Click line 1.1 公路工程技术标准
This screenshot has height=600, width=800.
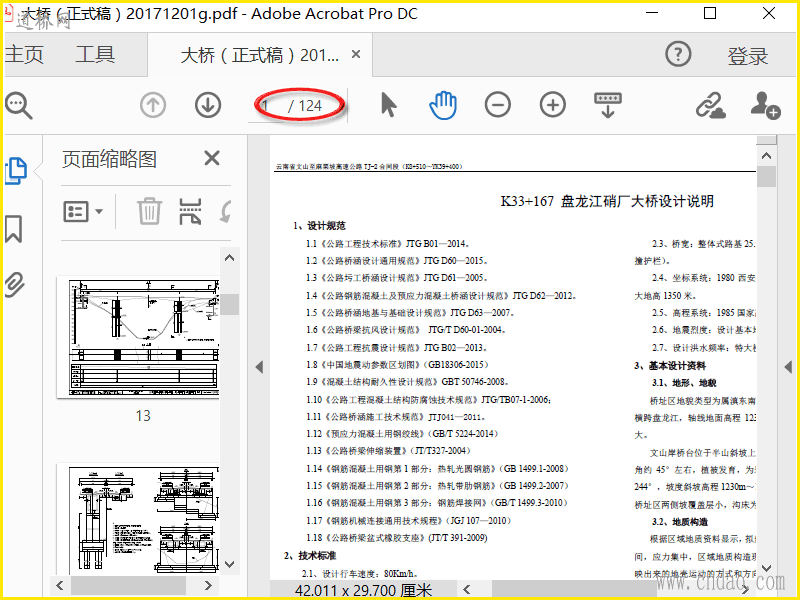(388, 244)
